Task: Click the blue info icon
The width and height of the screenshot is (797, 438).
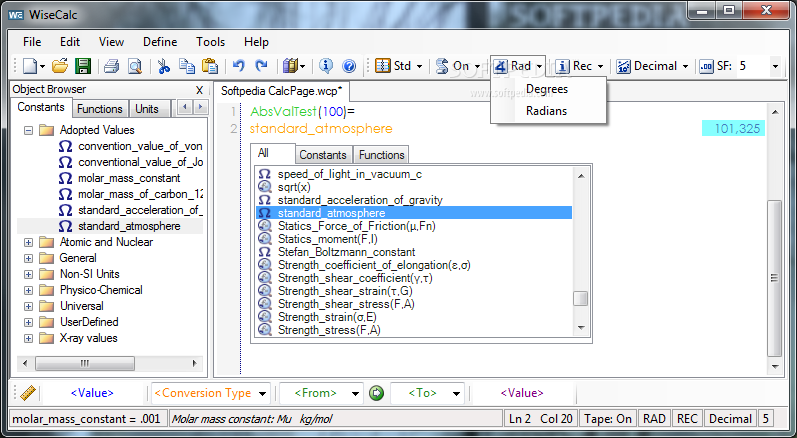Action: pyautogui.click(x=326, y=66)
